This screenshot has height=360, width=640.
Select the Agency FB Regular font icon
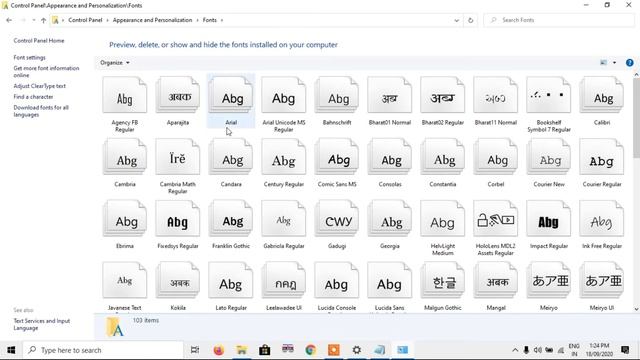[x=124, y=96]
